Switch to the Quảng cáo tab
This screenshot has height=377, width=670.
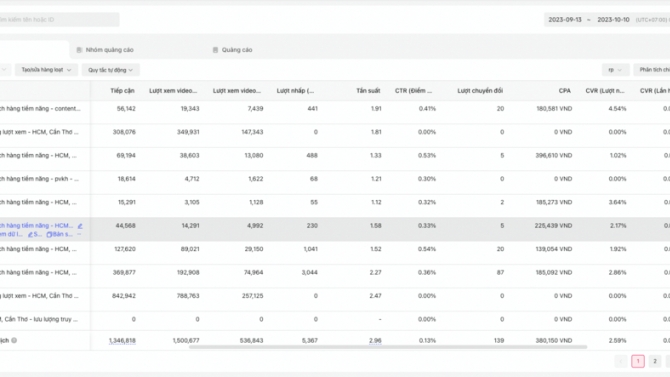(232, 50)
